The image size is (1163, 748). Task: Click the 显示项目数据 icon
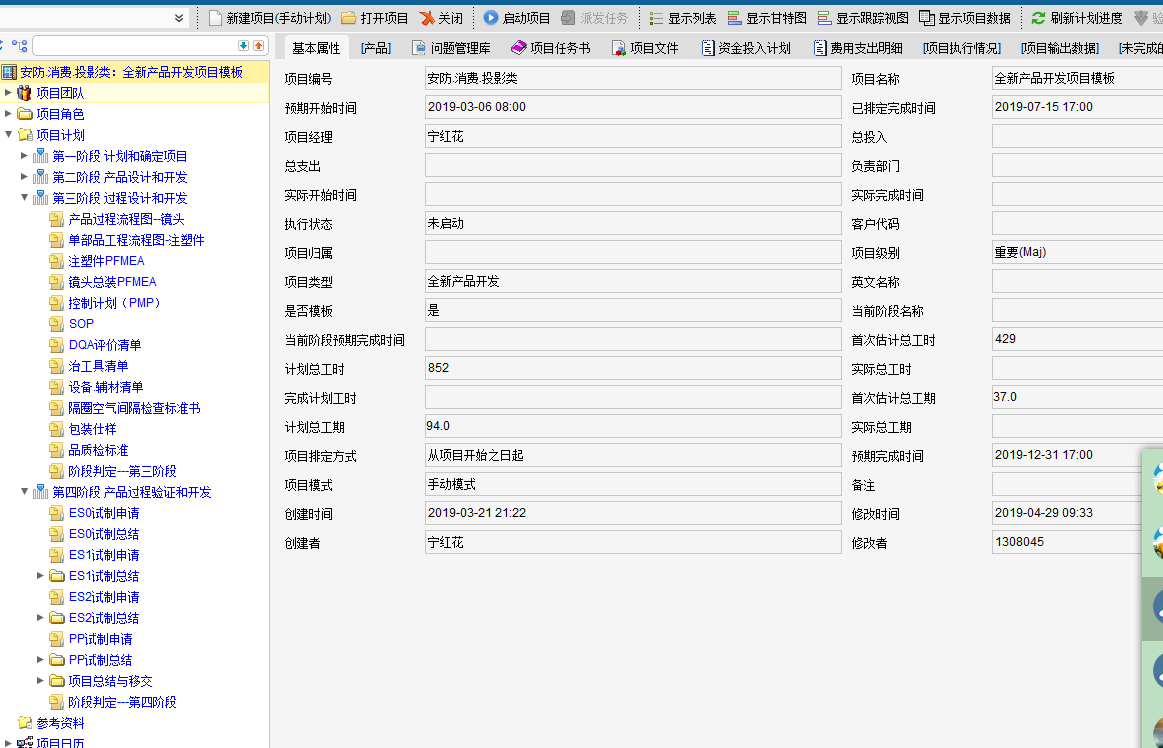pyautogui.click(x=927, y=18)
